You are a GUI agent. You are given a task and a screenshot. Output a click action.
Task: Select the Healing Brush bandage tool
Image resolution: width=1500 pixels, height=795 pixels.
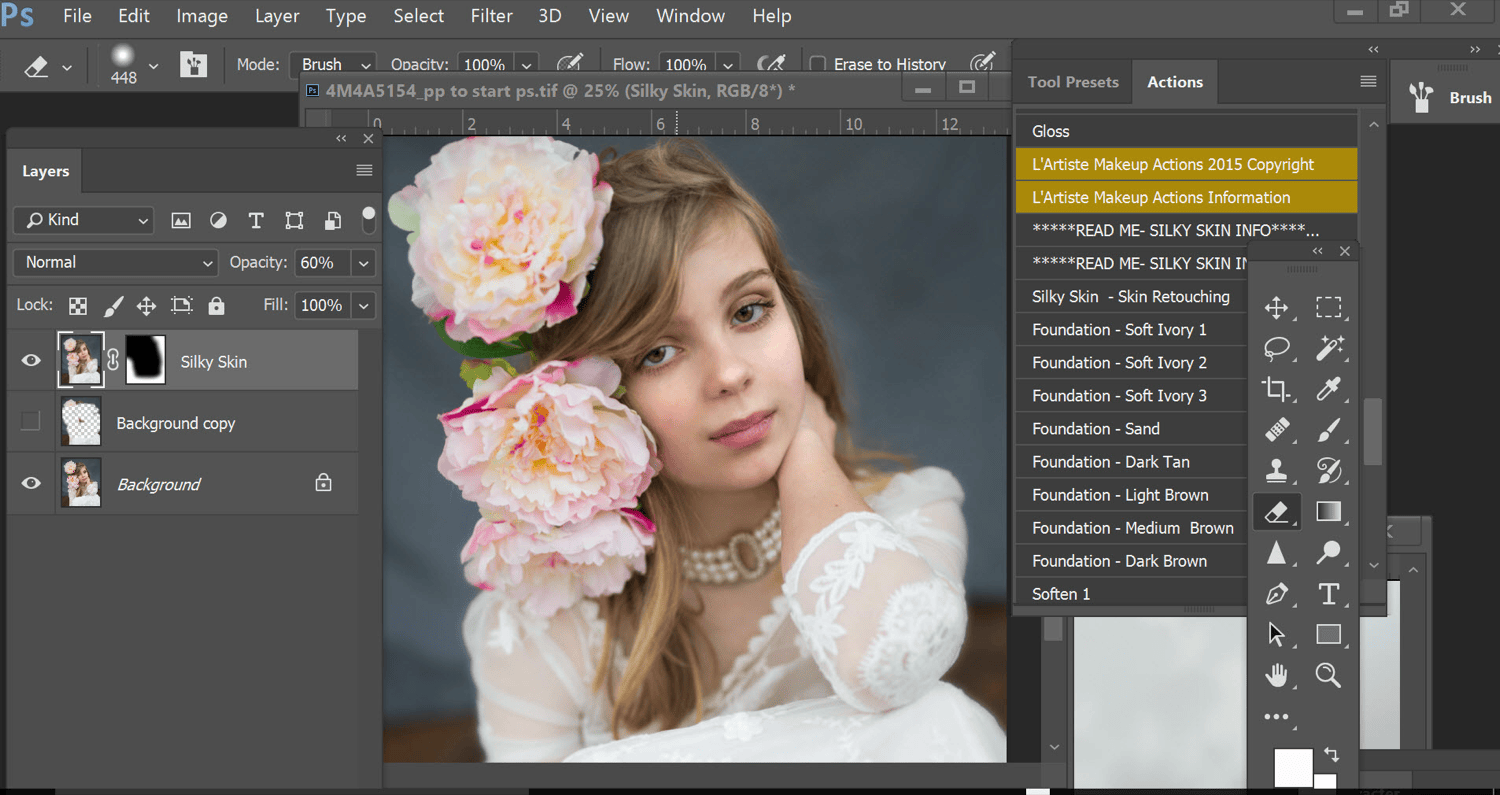(1276, 430)
